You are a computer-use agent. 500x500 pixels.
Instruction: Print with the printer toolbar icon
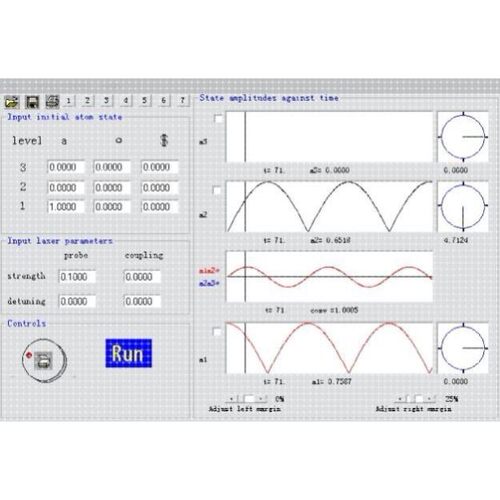(52, 101)
